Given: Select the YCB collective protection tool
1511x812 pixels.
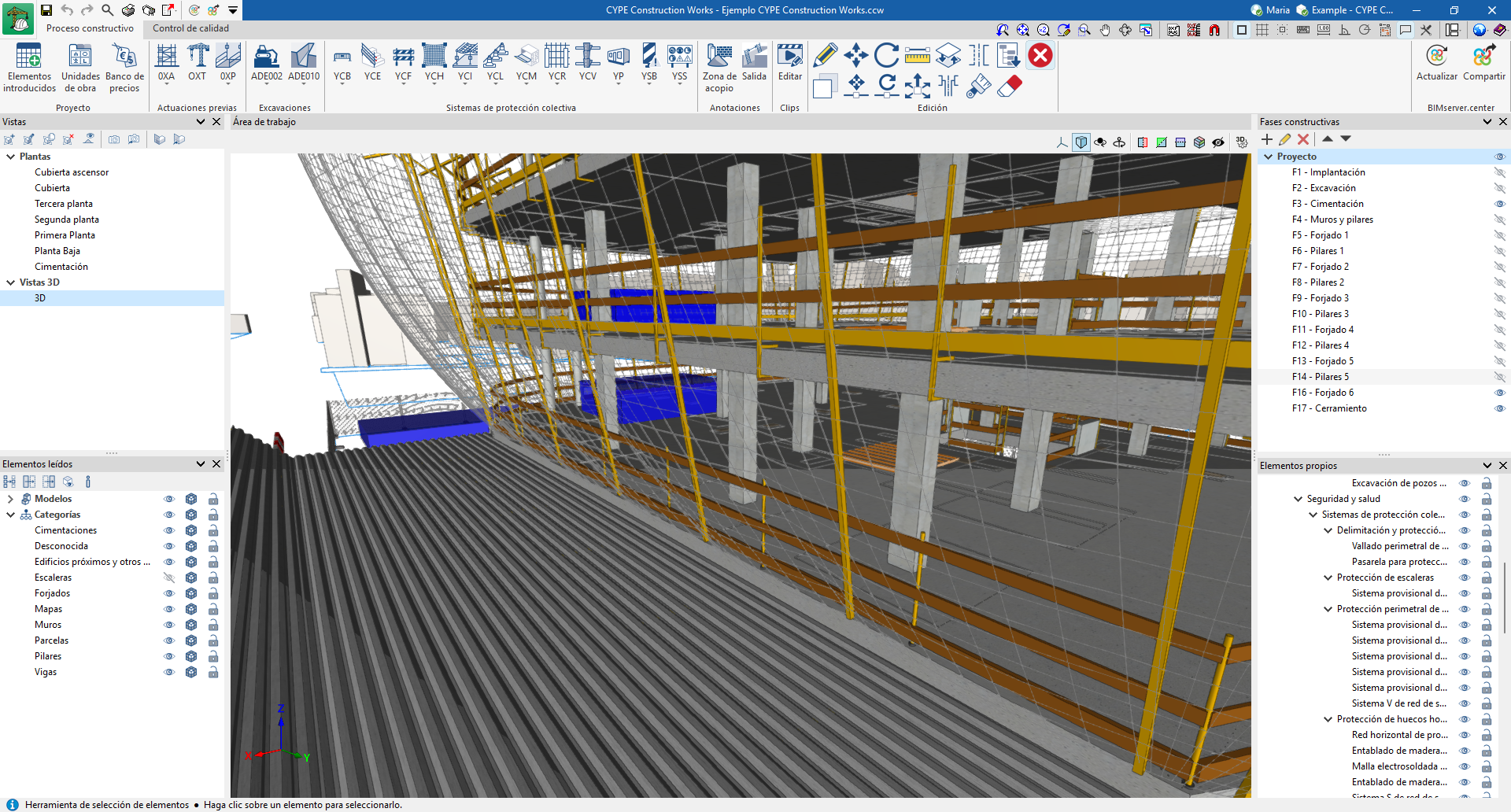Looking at the screenshot, I should click(342, 63).
